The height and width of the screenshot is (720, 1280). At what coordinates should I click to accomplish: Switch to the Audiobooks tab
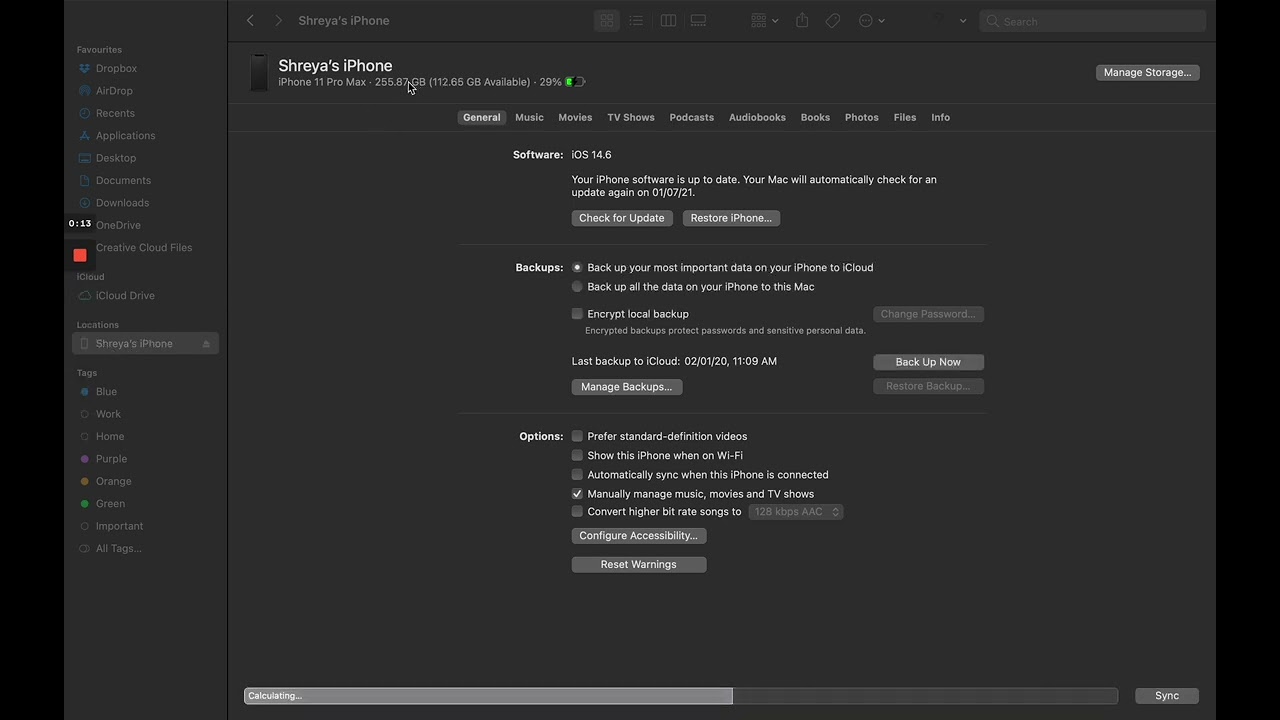(757, 117)
